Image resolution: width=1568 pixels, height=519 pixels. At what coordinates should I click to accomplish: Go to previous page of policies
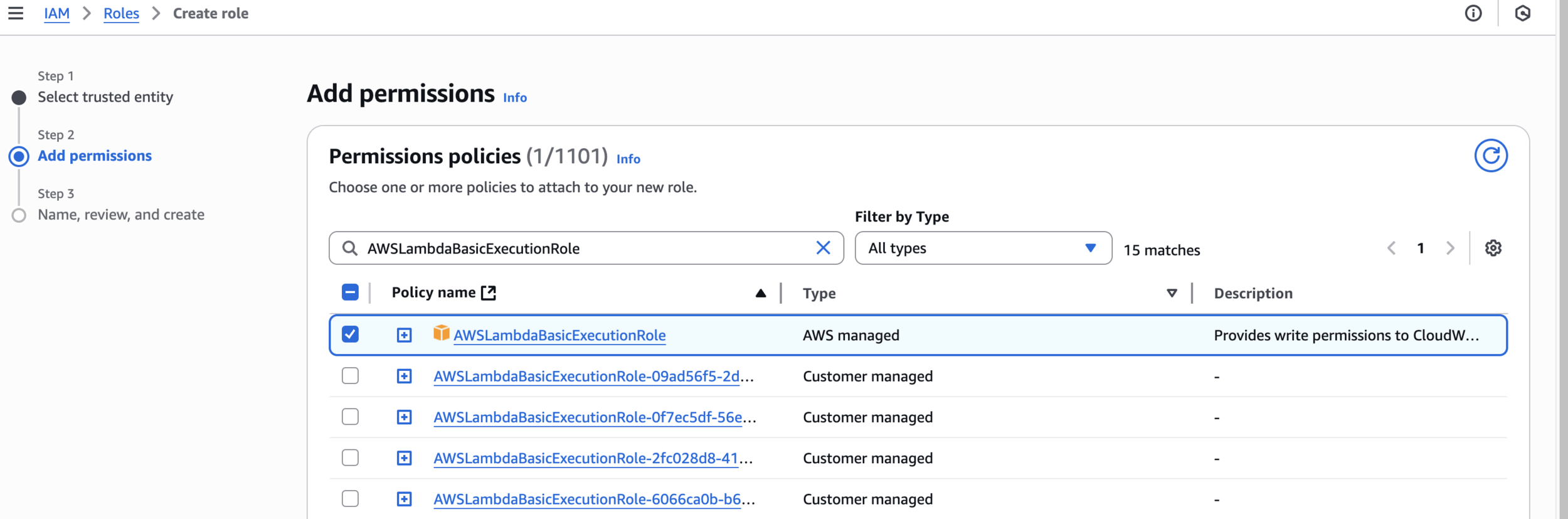coord(1391,248)
